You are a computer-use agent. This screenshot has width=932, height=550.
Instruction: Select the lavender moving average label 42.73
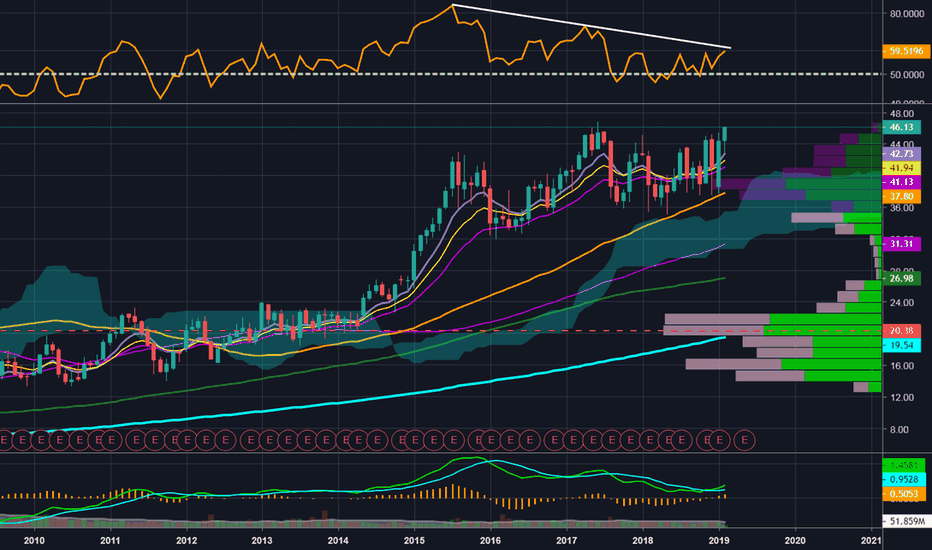coord(901,154)
